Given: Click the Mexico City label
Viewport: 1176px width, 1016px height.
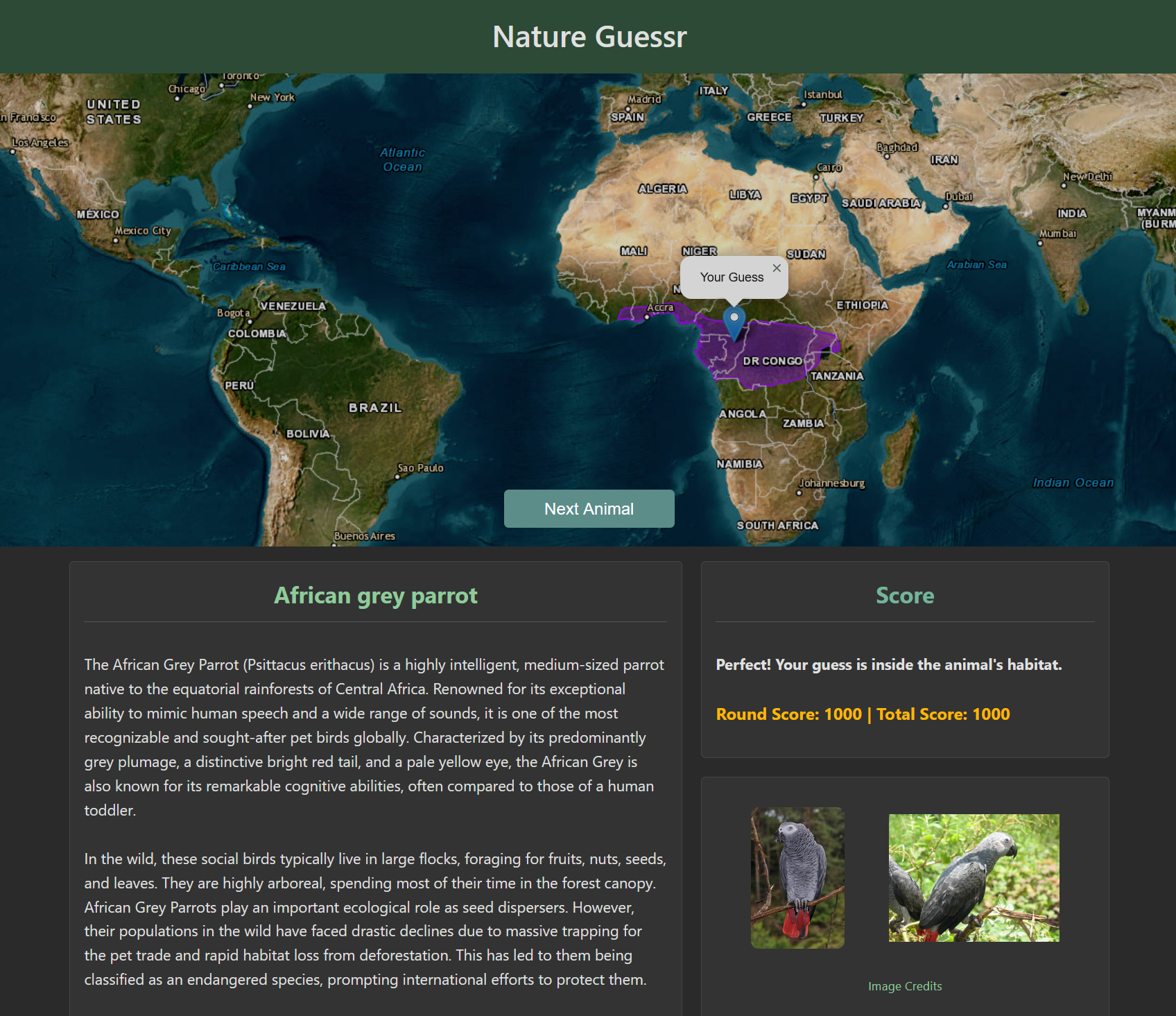Looking at the screenshot, I should (x=143, y=231).
